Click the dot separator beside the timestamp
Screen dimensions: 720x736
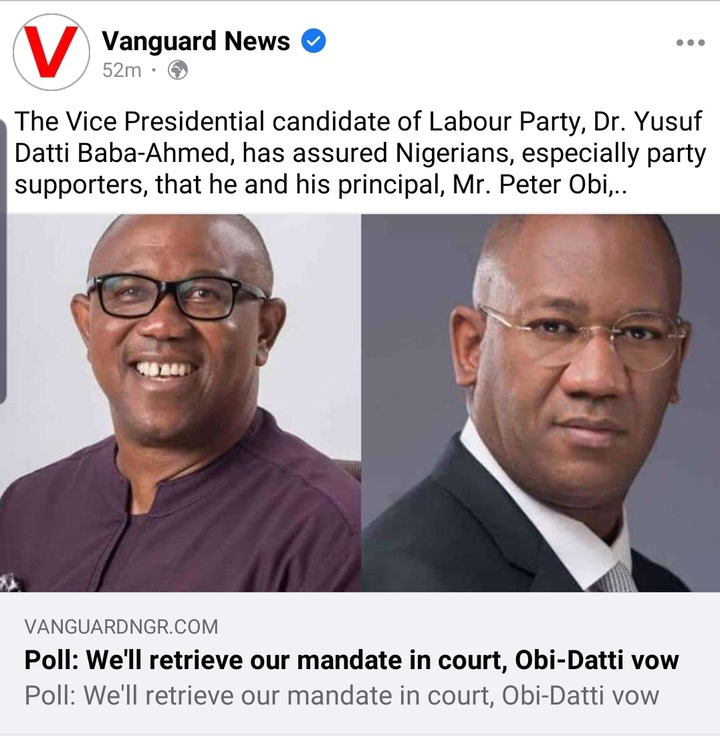pos(153,71)
